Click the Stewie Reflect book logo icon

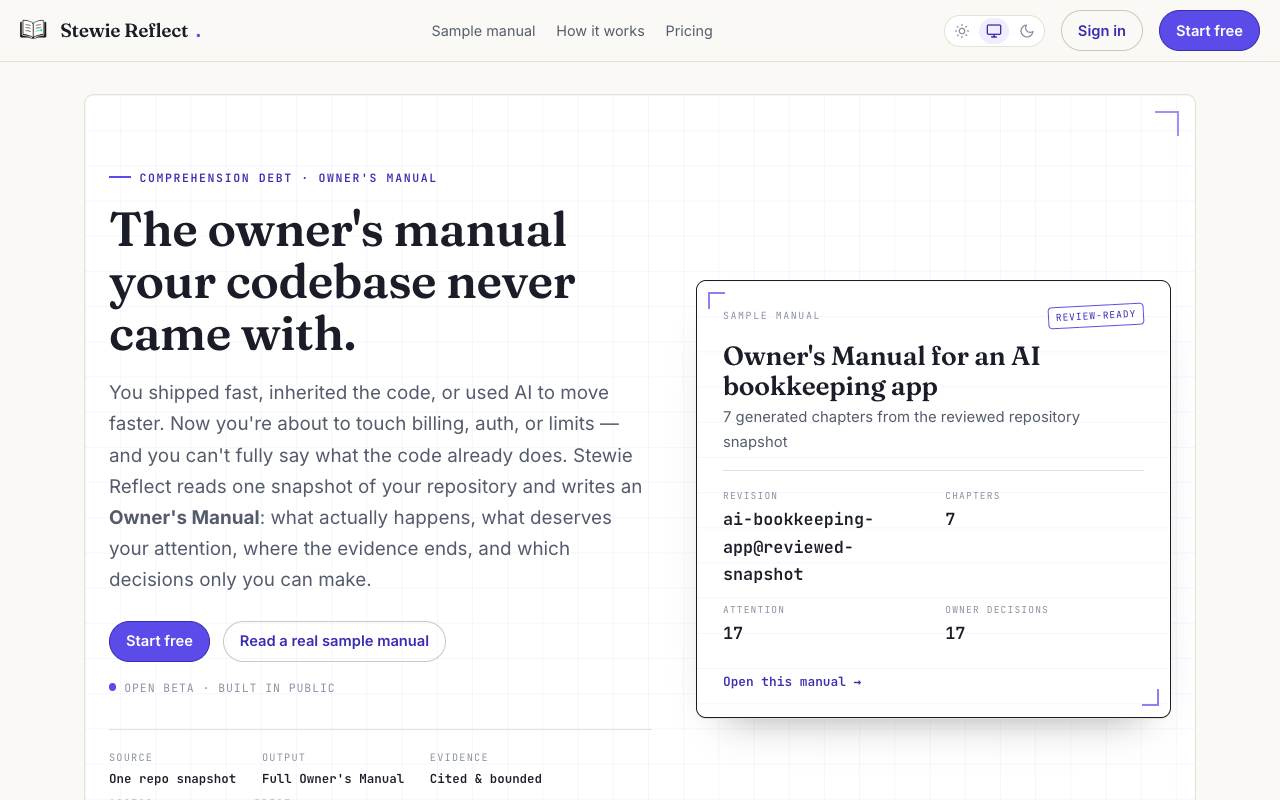(x=33, y=30)
